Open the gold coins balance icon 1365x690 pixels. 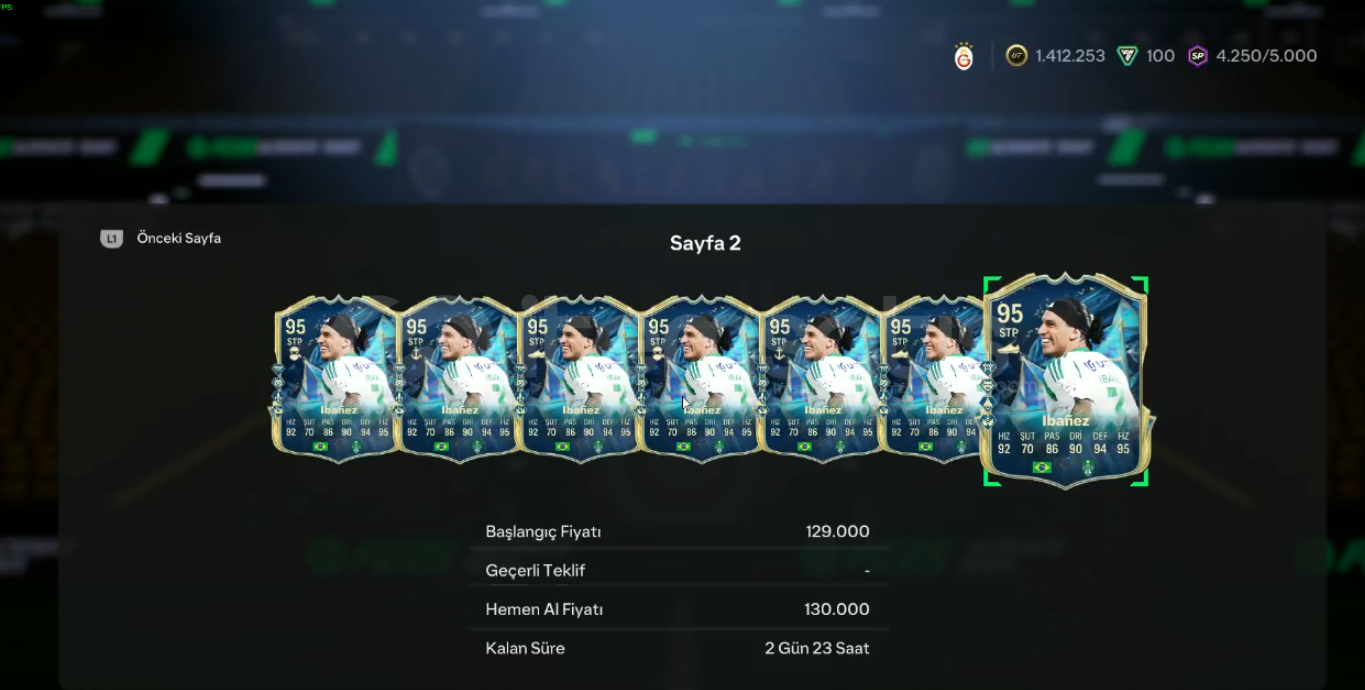1016,56
